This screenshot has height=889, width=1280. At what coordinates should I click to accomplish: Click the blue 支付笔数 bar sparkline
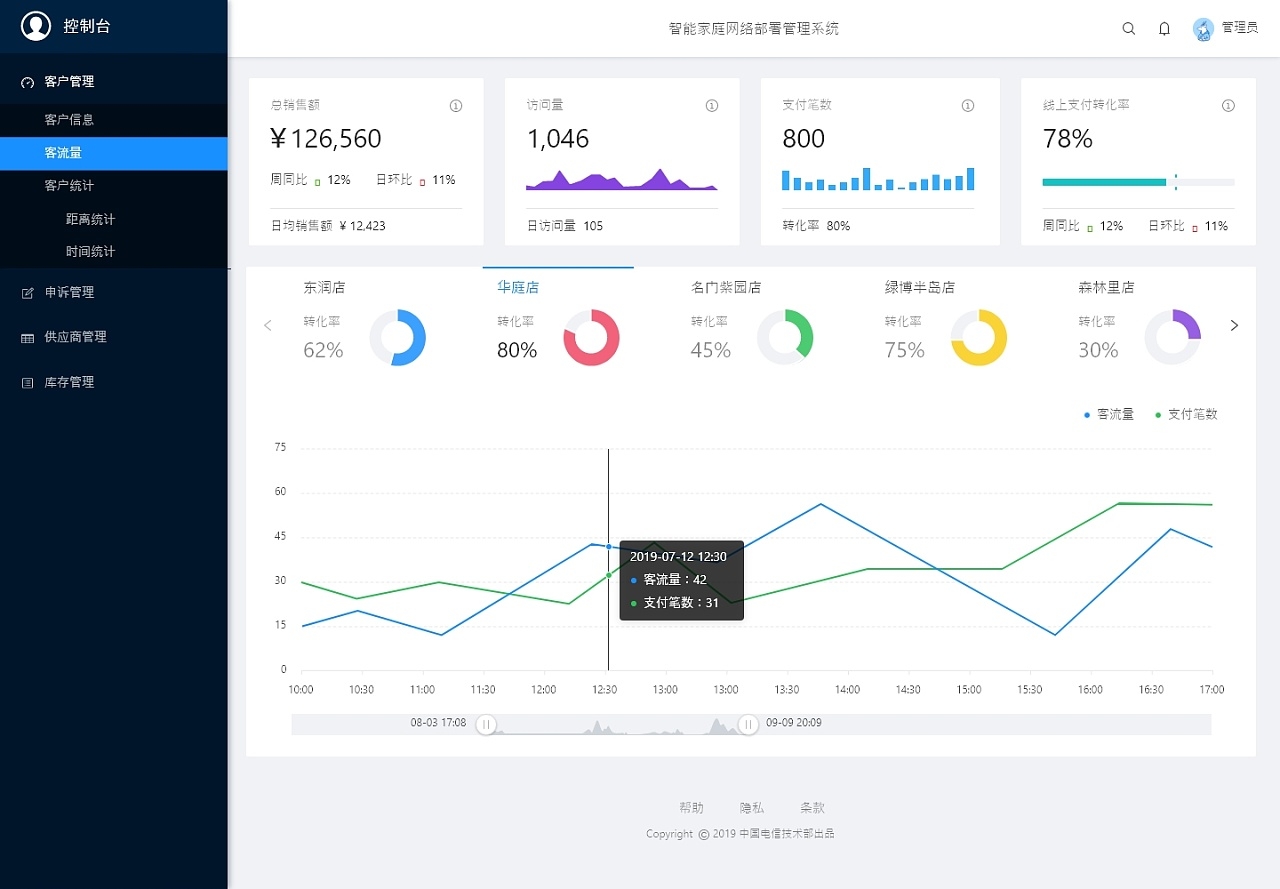click(x=878, y=179)
